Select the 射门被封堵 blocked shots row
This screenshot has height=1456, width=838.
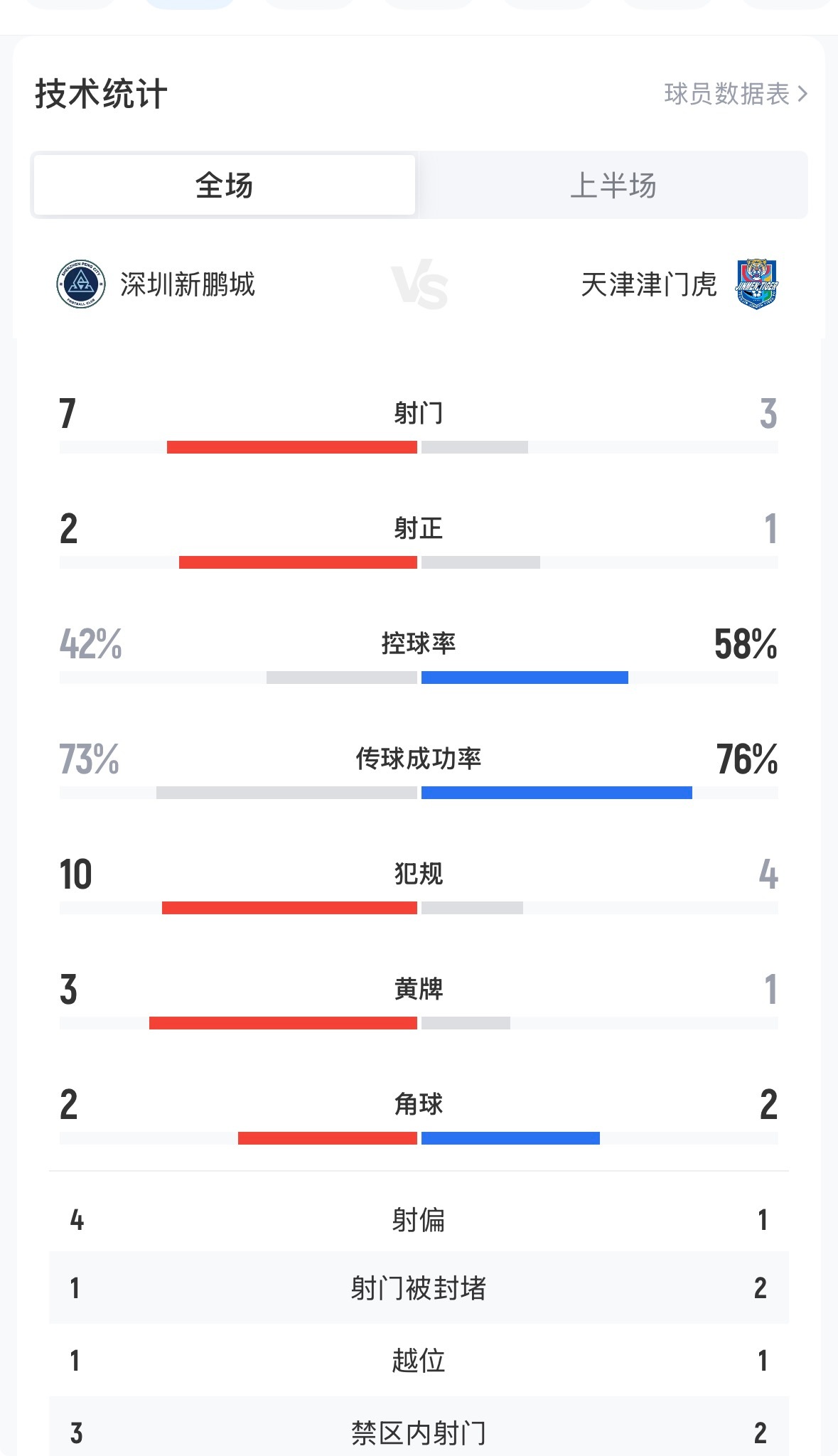[419, 1288]
